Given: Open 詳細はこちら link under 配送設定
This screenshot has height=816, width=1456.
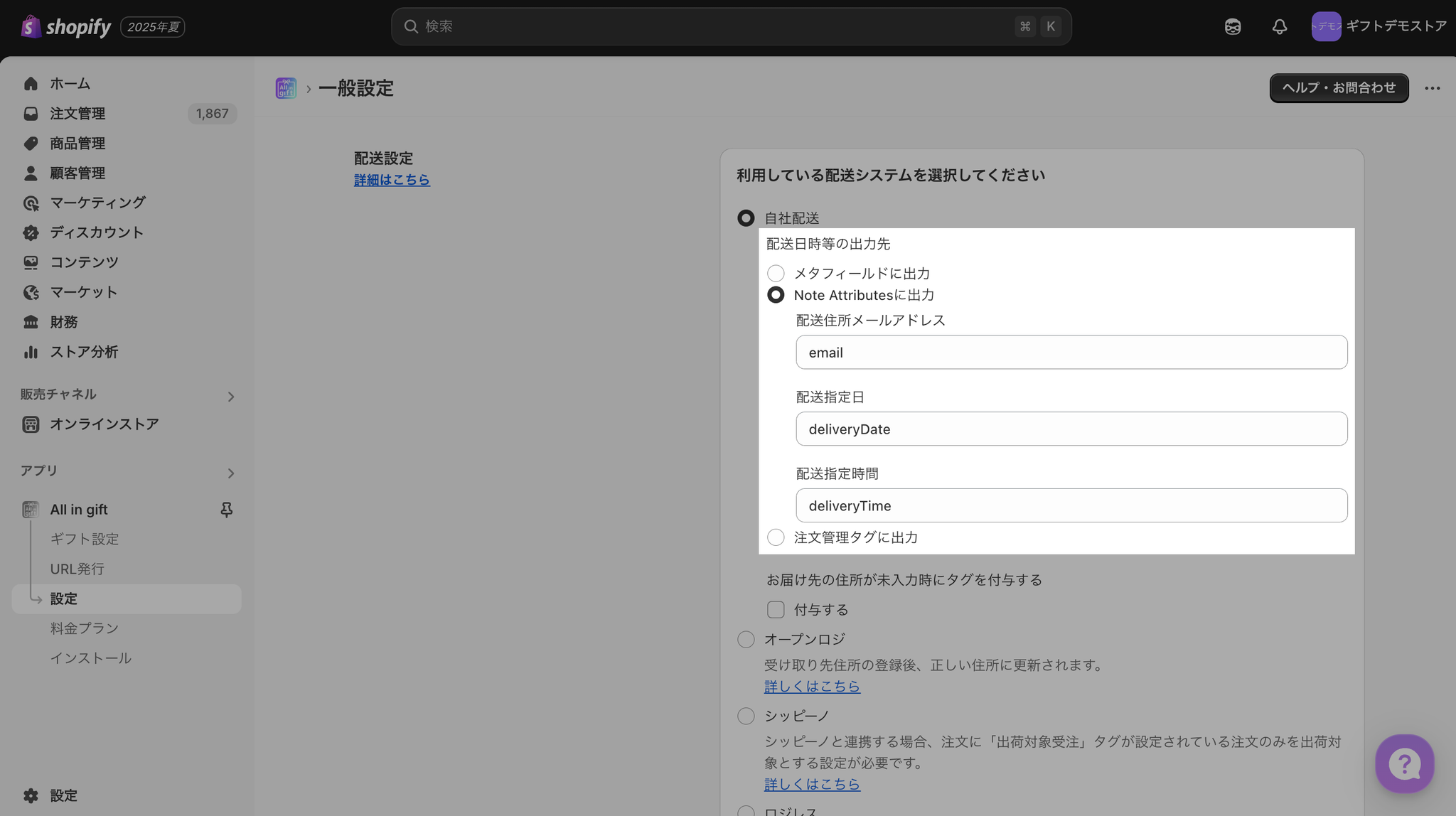Looking at the screenshot, I should pyautogui.click(x=392, y=180).
